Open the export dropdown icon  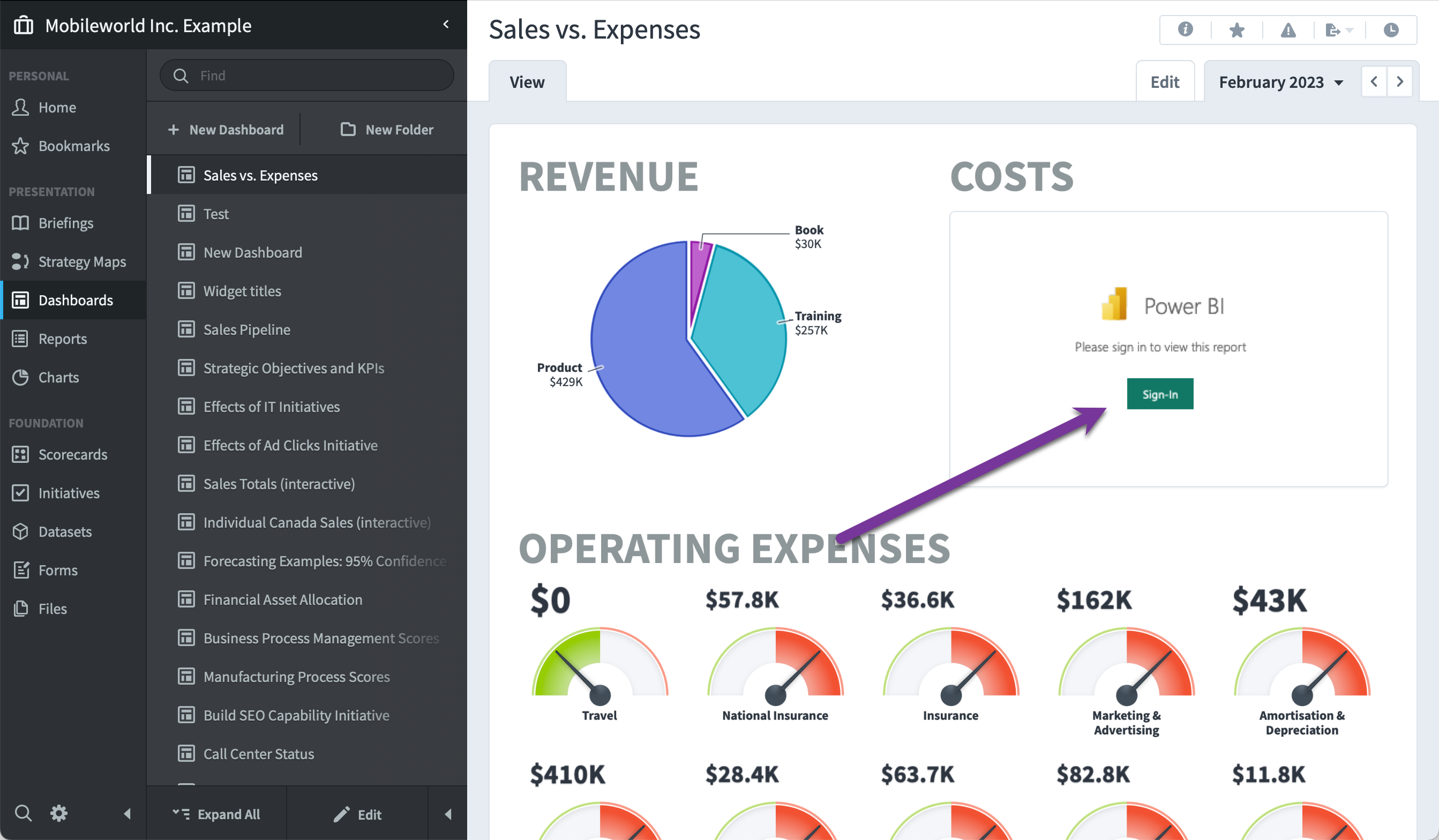tap(1339, 29)
